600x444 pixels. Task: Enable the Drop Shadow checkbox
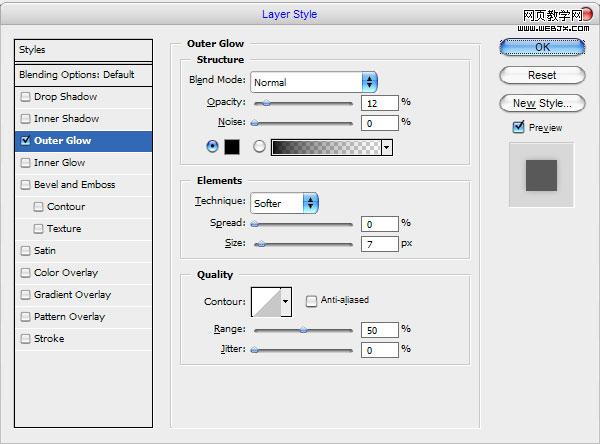pyautogui.click(x=25, y=97)
